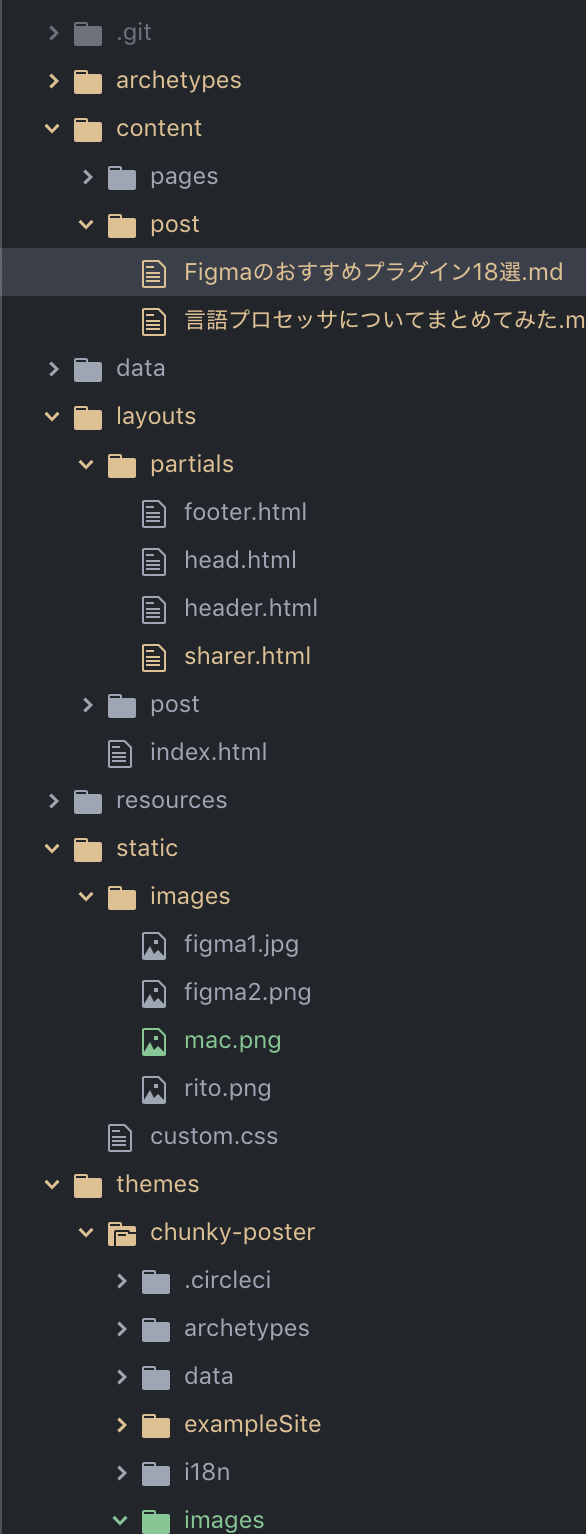This screenshot has height=1534, width=586.
Task: Expand the pages folder chevron
Action: (88, 177)
